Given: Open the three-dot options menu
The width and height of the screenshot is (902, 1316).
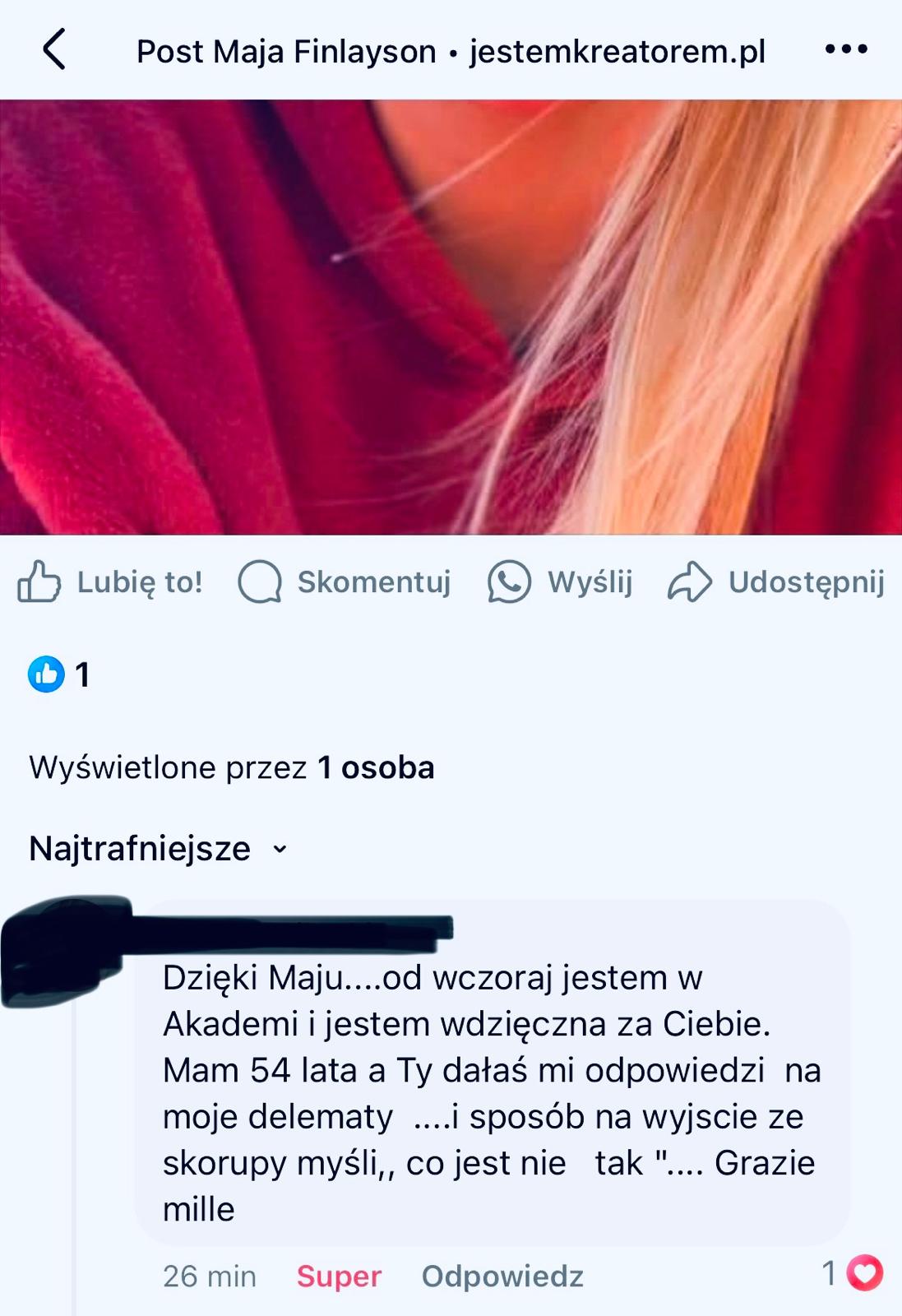Looking at the screenshot, I should point(846,49).
